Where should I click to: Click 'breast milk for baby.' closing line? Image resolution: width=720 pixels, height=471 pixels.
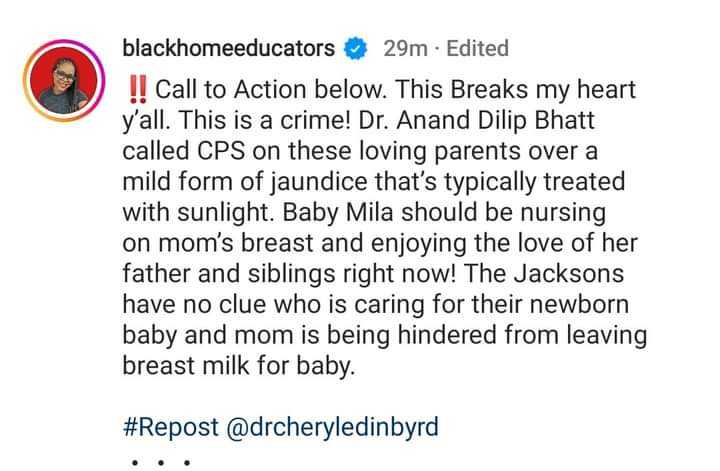point(238,367)
